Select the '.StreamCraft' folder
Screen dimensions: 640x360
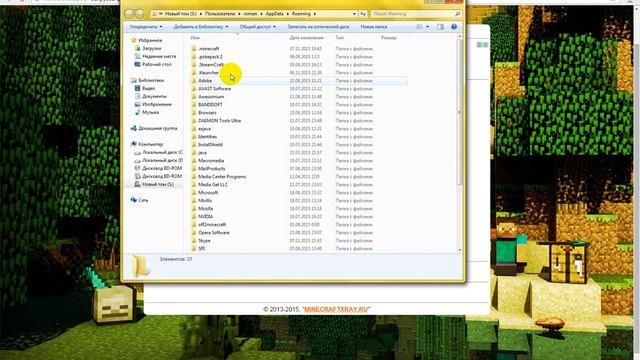pyautogui.click(x=211, y=65)
